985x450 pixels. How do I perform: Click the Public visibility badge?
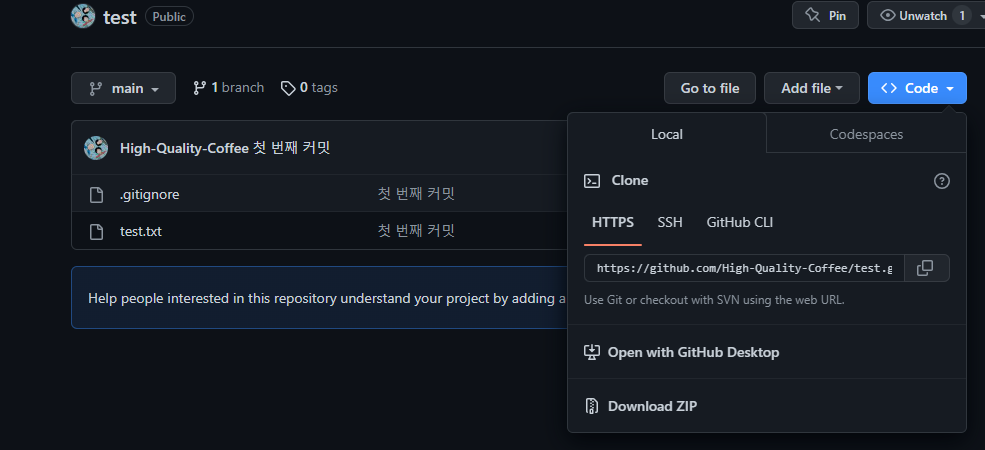point(169,16)
